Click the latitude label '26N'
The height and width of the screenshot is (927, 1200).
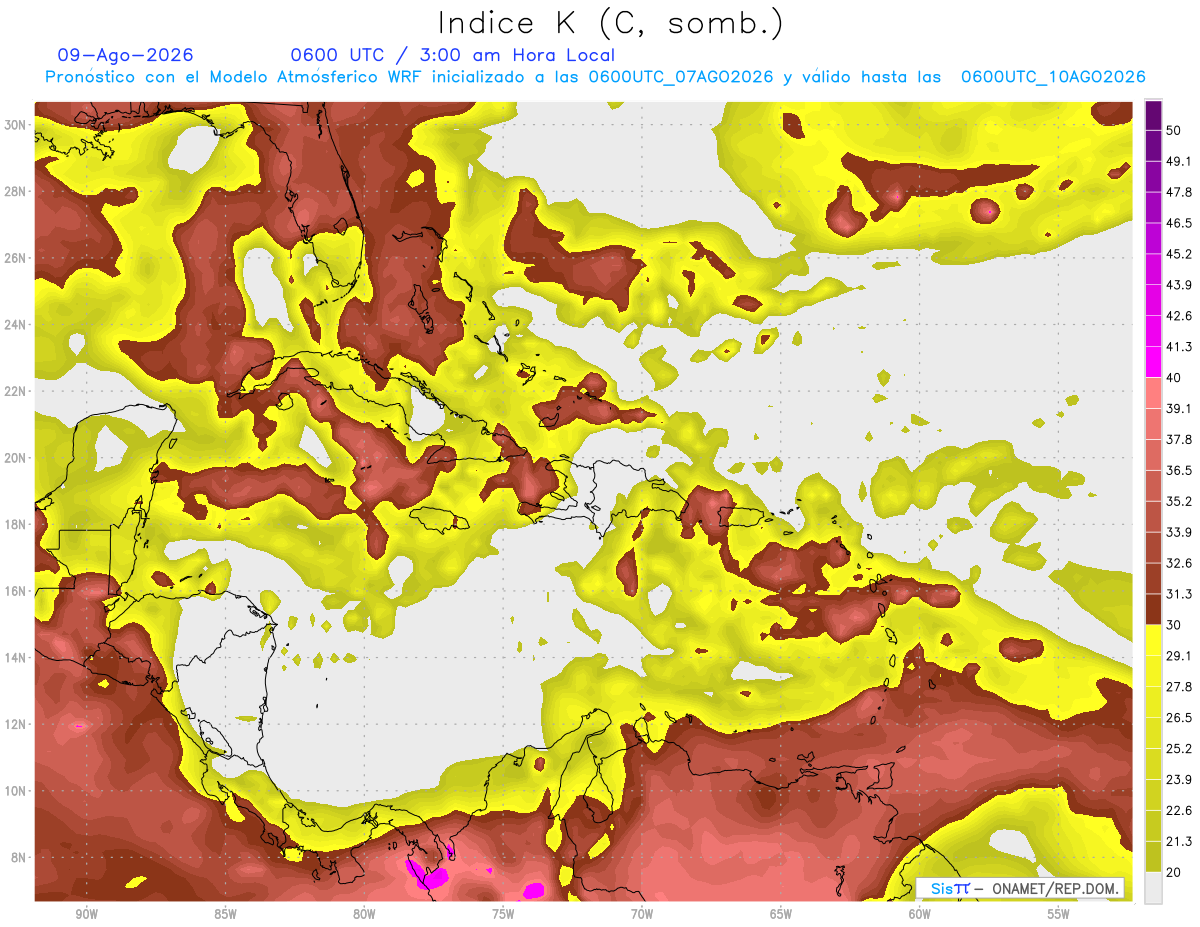coord(16,258)
